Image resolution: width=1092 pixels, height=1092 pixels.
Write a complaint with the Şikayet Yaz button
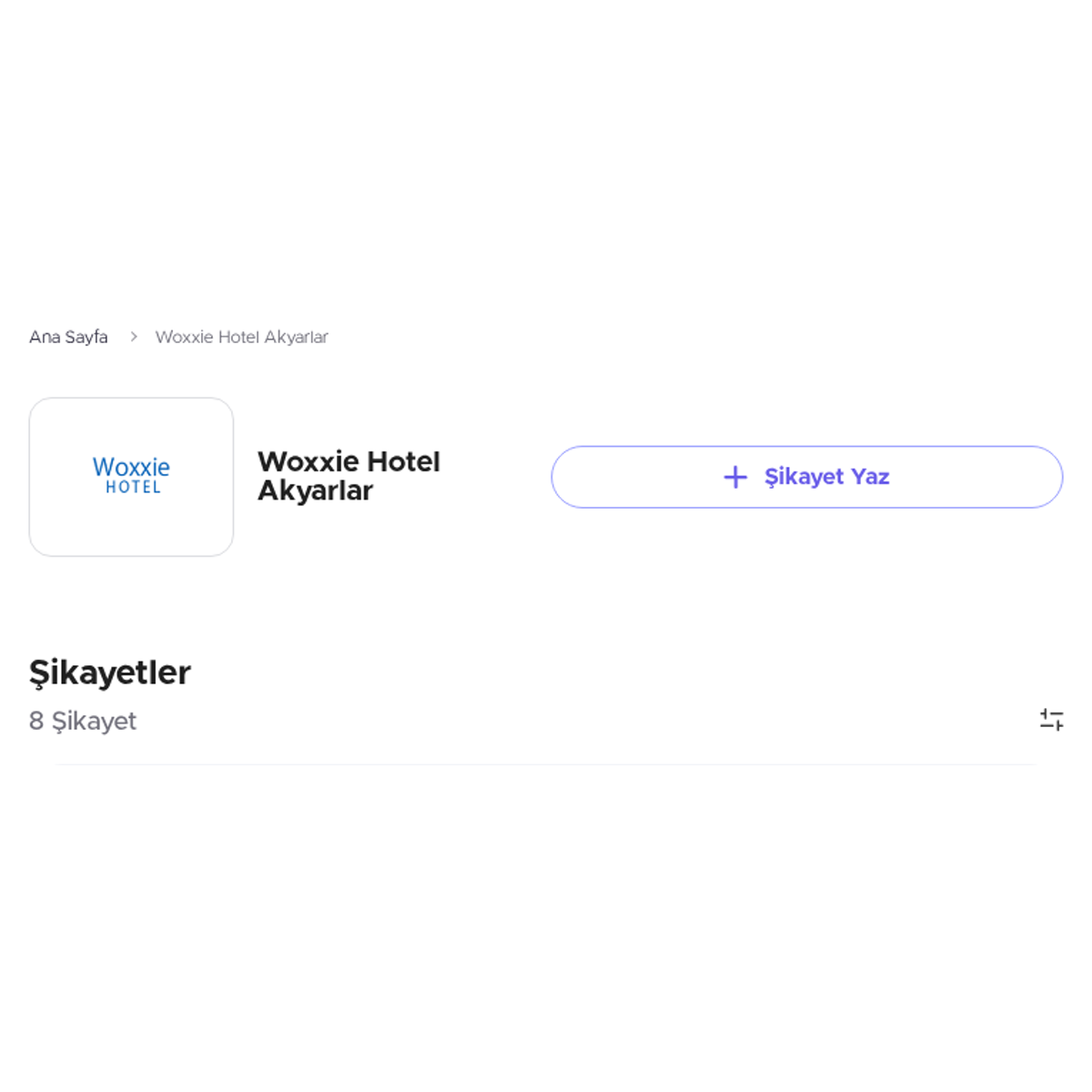click(x=806, y=477)
